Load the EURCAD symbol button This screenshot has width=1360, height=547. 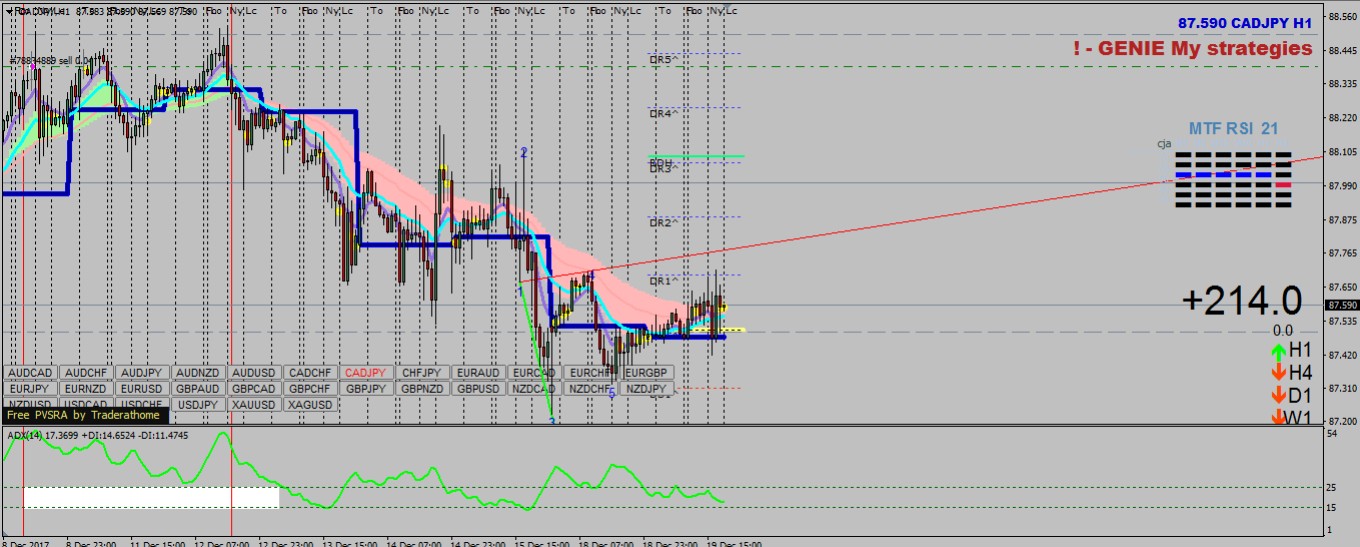point(534,372)
